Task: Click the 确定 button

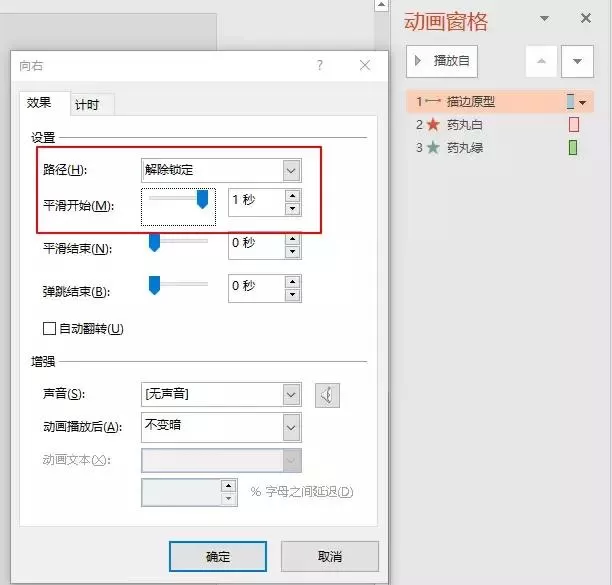Action: click(218, 557)
